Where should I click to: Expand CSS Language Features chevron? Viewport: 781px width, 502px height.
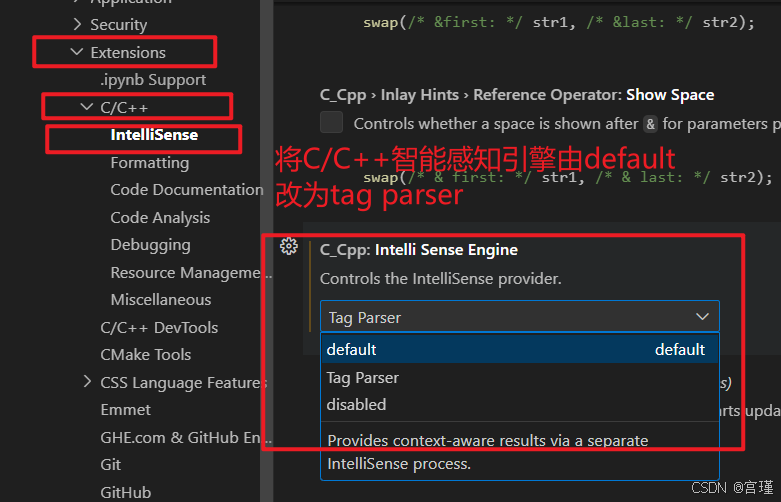pos(87,381)
